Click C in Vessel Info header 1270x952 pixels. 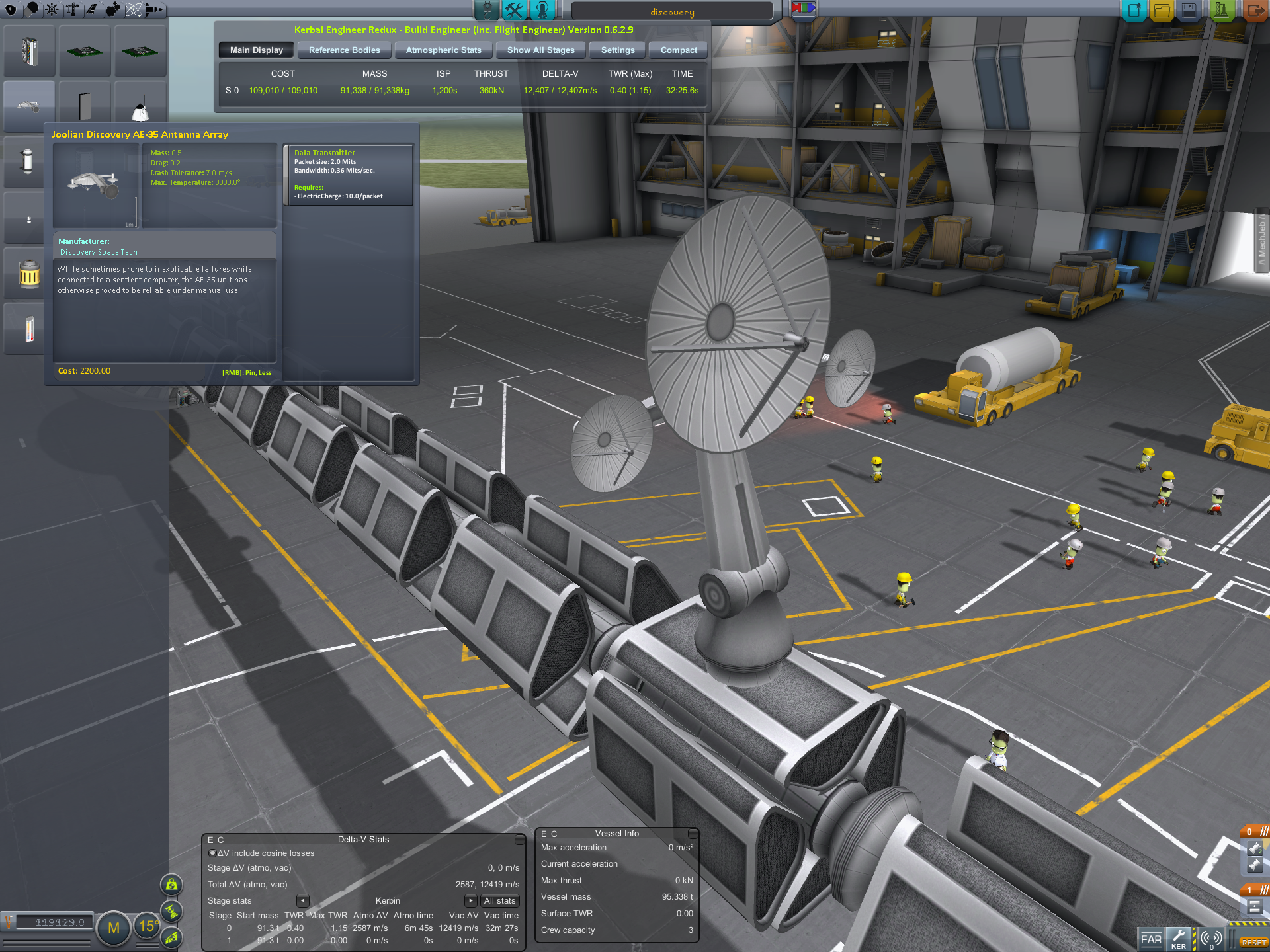click(554, 834)
